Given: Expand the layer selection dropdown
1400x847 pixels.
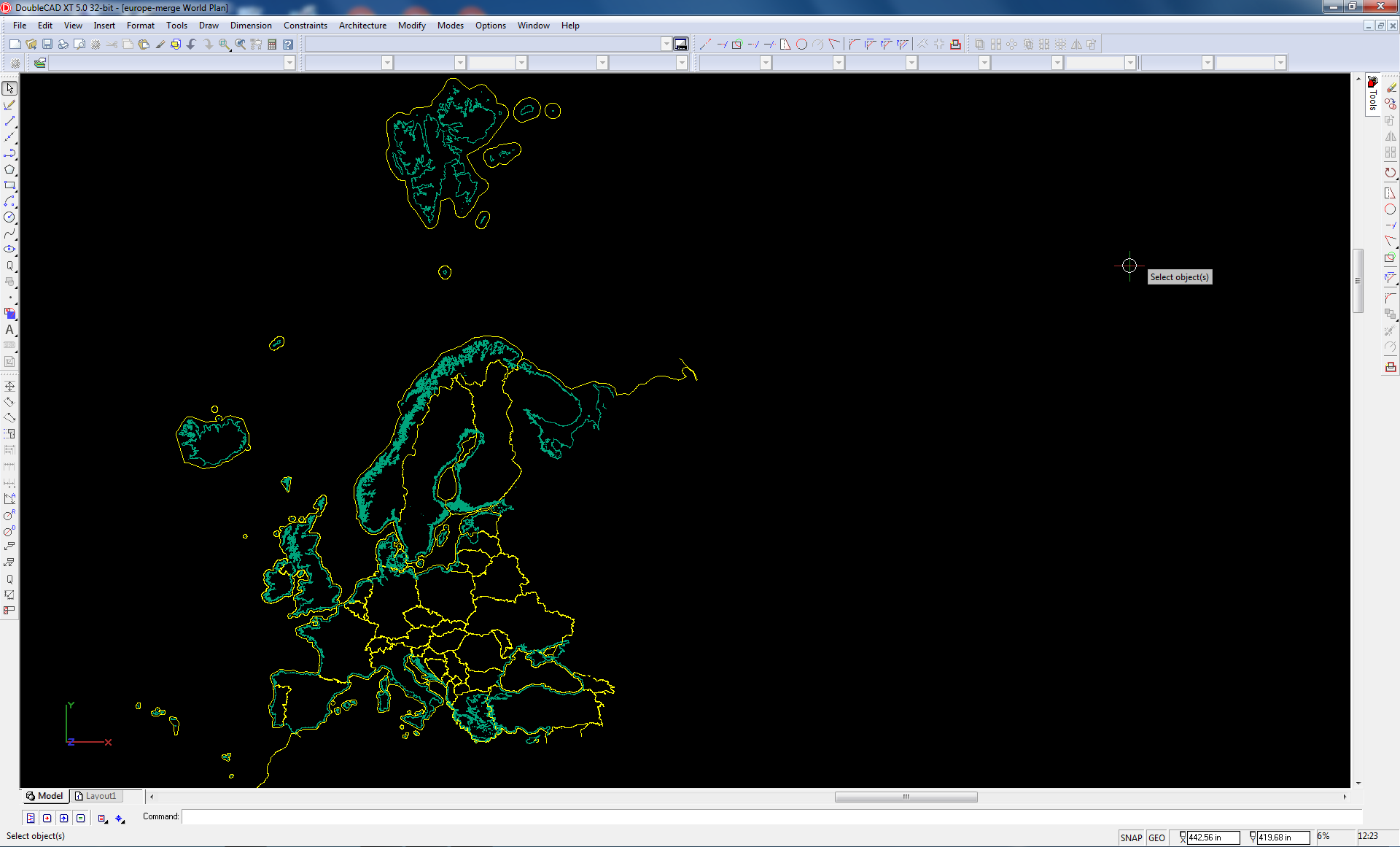Looking at the screenshot, I should coord(289,63).
